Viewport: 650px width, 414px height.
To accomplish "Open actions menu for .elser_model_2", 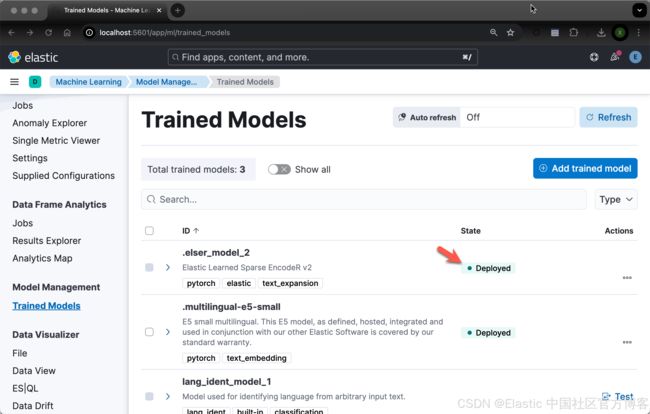I will (627, 278).
